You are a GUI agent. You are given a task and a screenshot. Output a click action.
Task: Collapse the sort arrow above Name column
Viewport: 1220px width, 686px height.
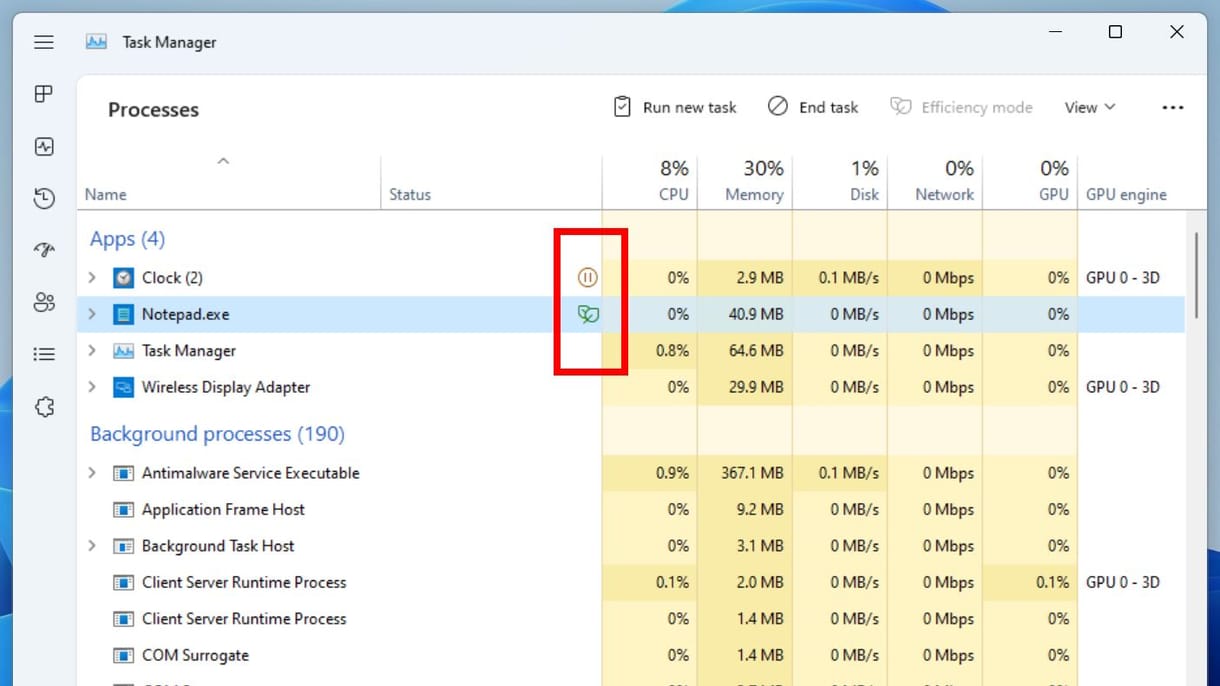(x=223, y=160)
